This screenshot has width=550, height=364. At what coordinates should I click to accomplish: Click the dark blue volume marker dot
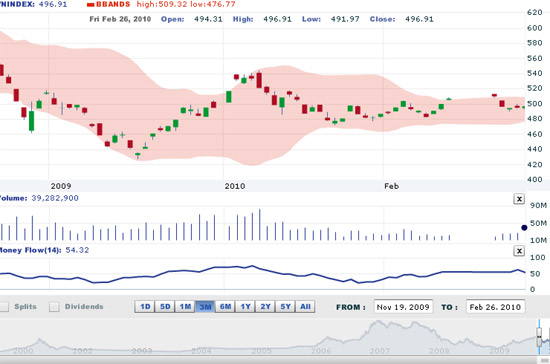[524, 228]
